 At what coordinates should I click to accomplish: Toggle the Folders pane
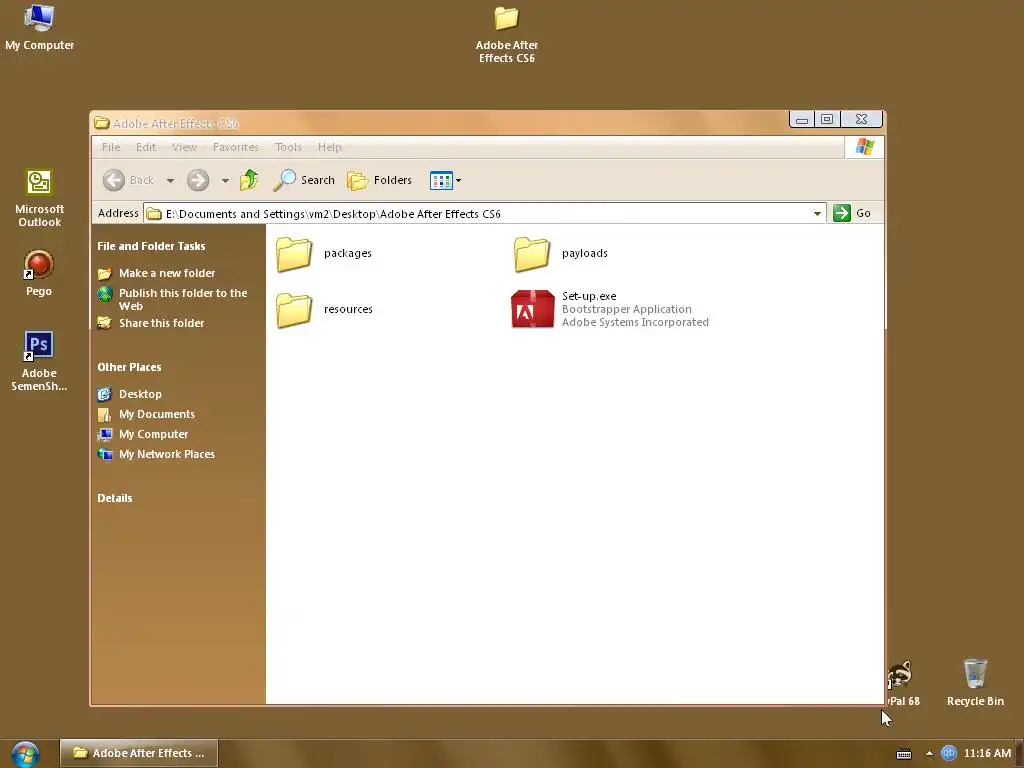click(x=379, y=180)
